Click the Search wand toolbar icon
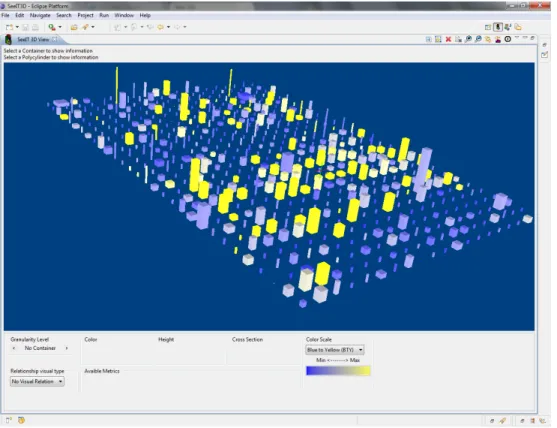Screen dimensions: 557x428 click(85, 27)
